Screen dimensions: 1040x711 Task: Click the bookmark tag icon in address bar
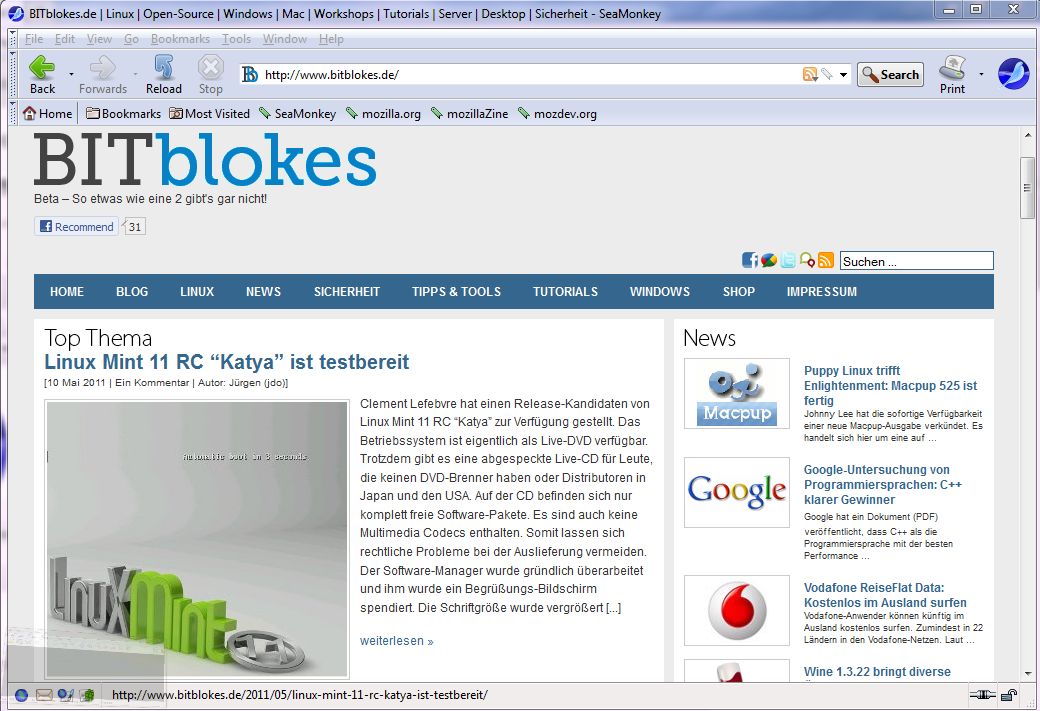[826, 74]
